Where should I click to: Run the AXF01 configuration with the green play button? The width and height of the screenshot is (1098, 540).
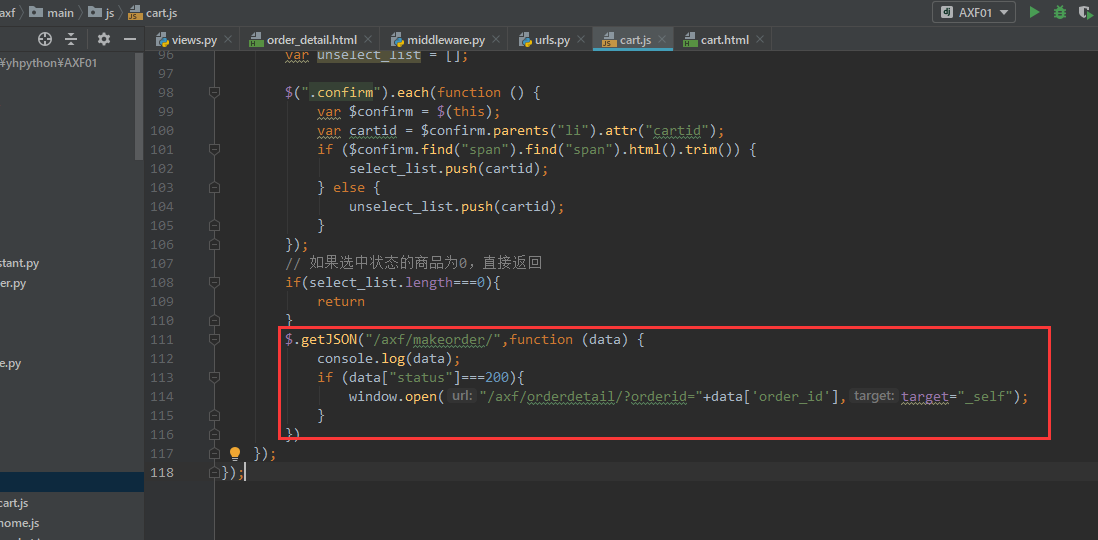click(x=1034, y=12)
